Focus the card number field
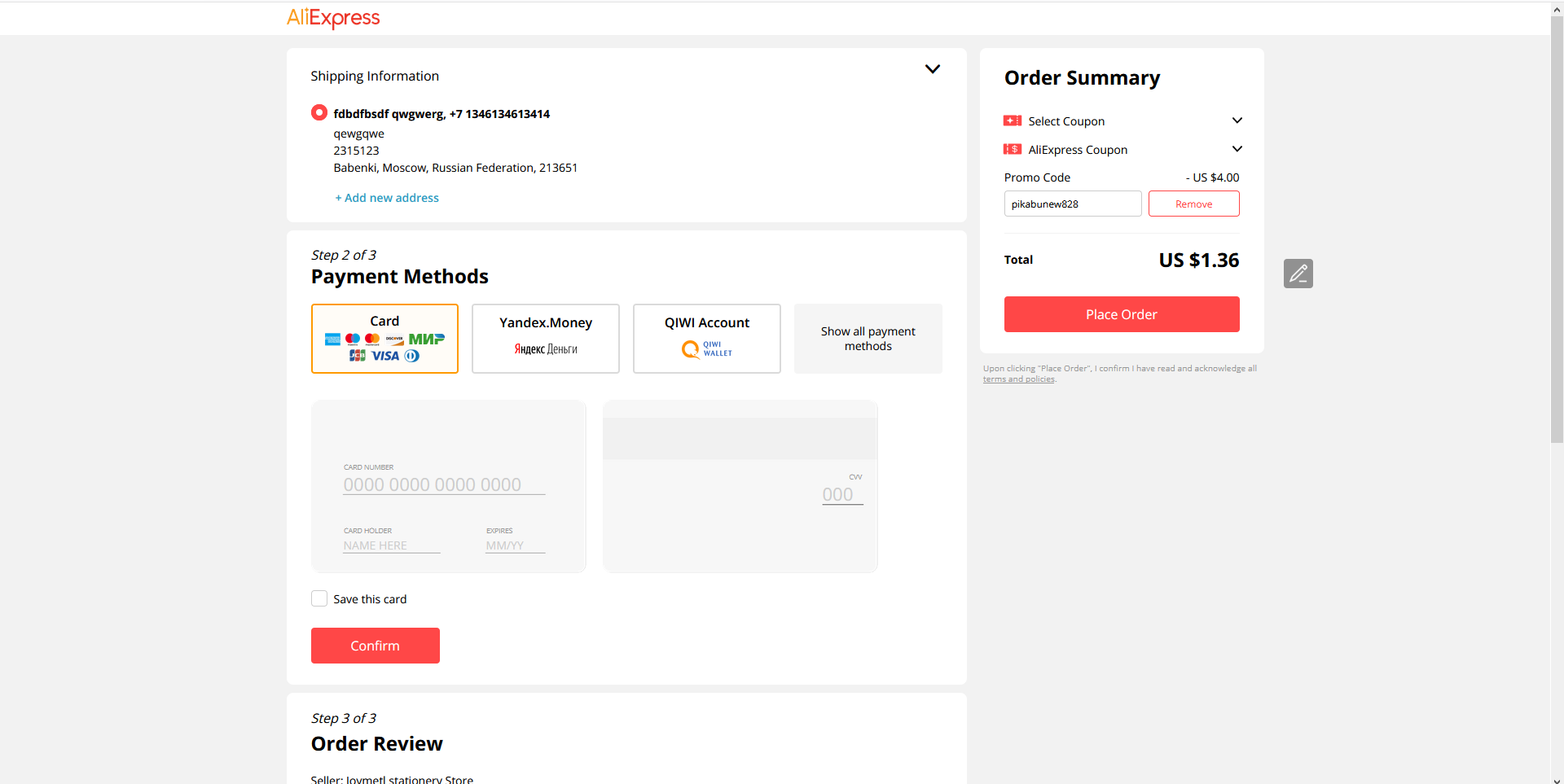The image size is (1564, 784). [x=444, y=485]
